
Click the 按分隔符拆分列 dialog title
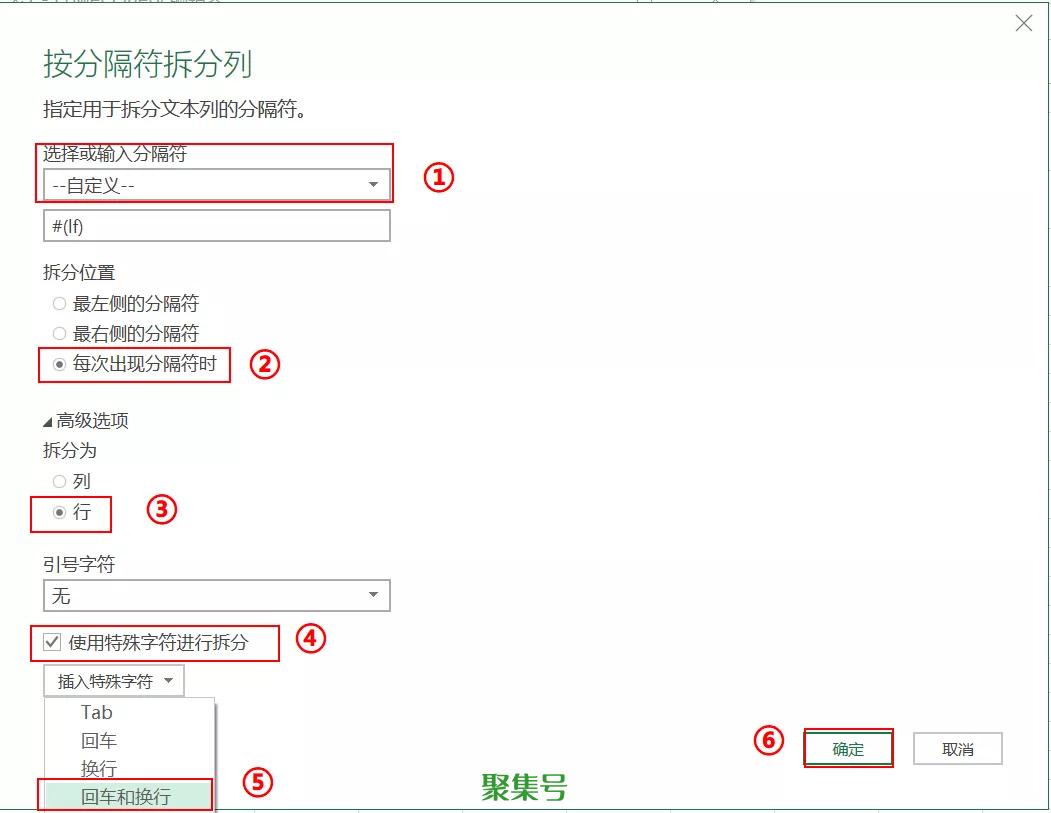point(147,64)
